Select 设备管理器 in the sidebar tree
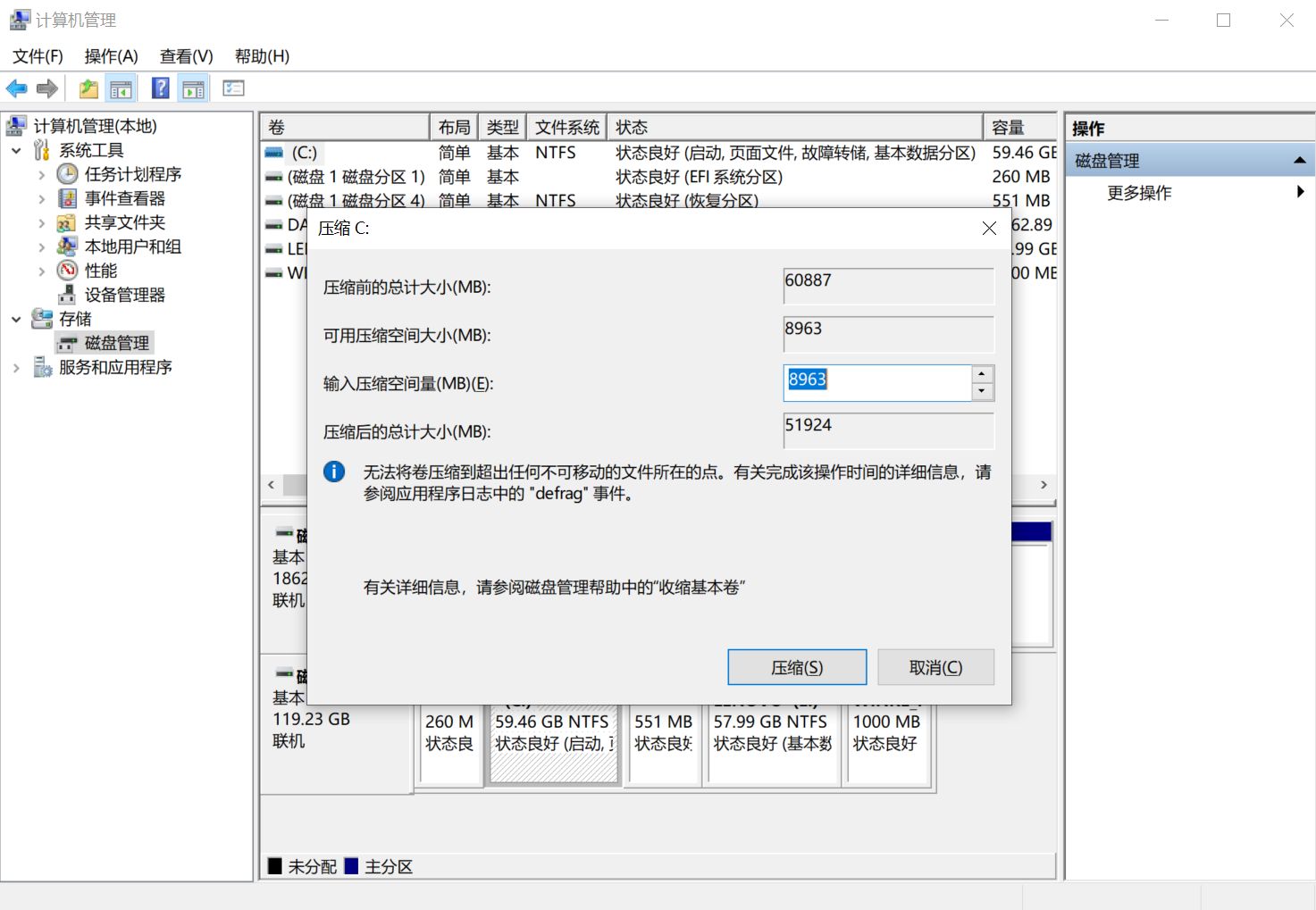 tap(122, 295)
